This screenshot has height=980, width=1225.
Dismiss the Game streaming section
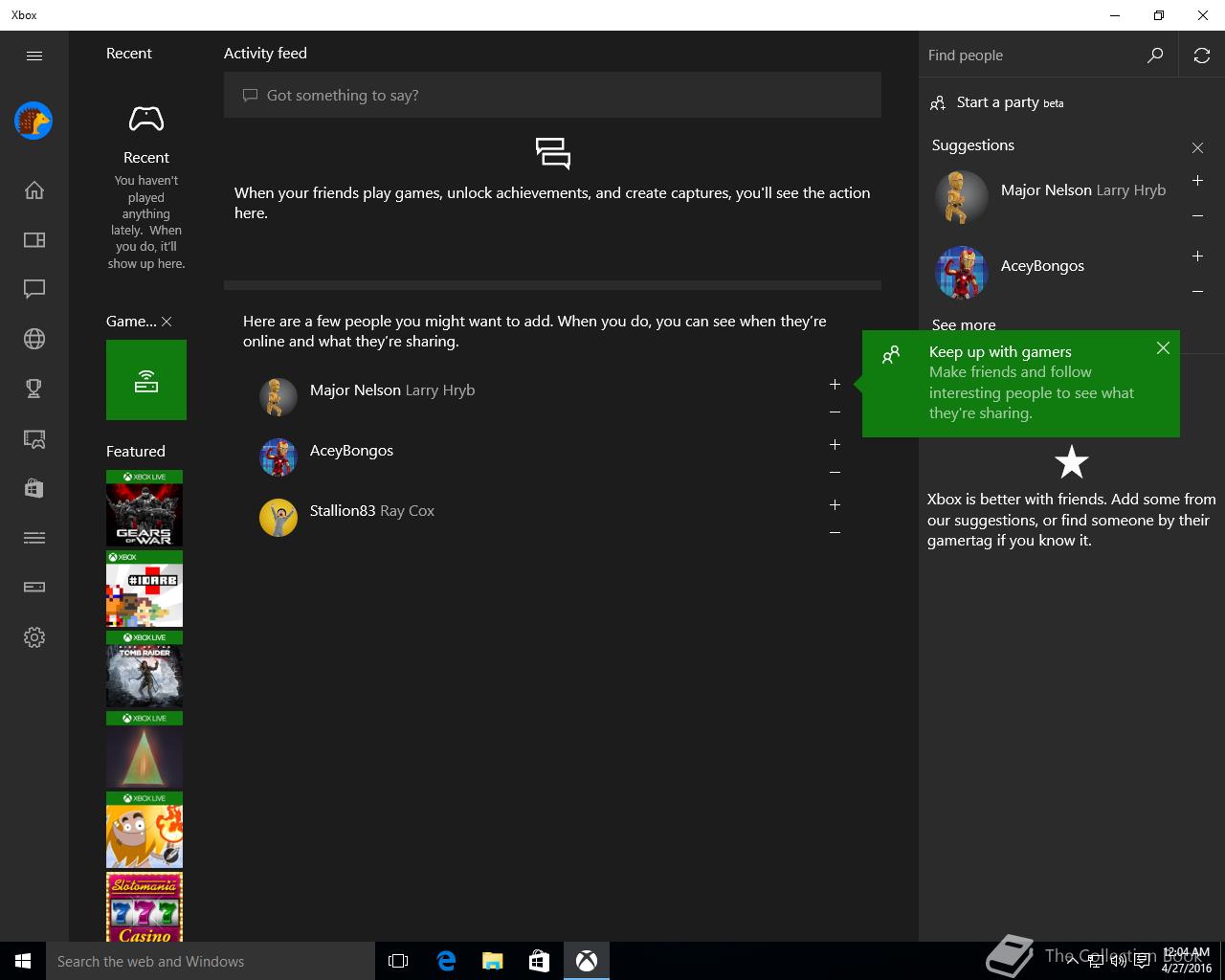tap(167, 322)
